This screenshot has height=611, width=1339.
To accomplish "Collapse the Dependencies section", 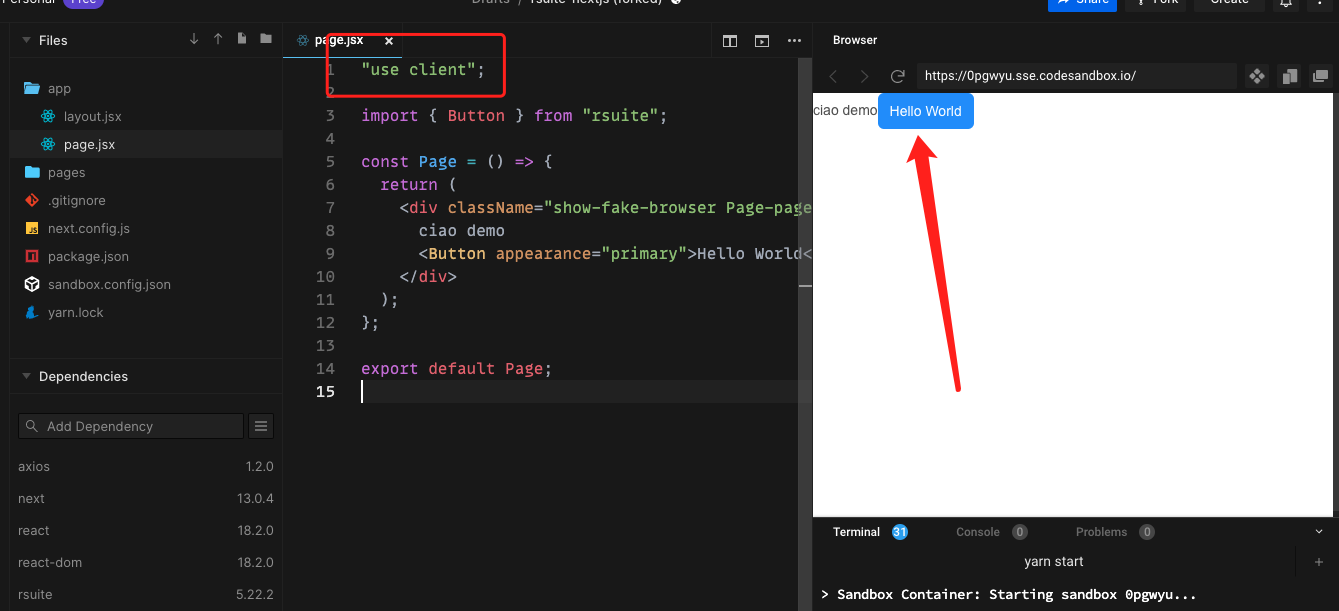I will point(25,376).
